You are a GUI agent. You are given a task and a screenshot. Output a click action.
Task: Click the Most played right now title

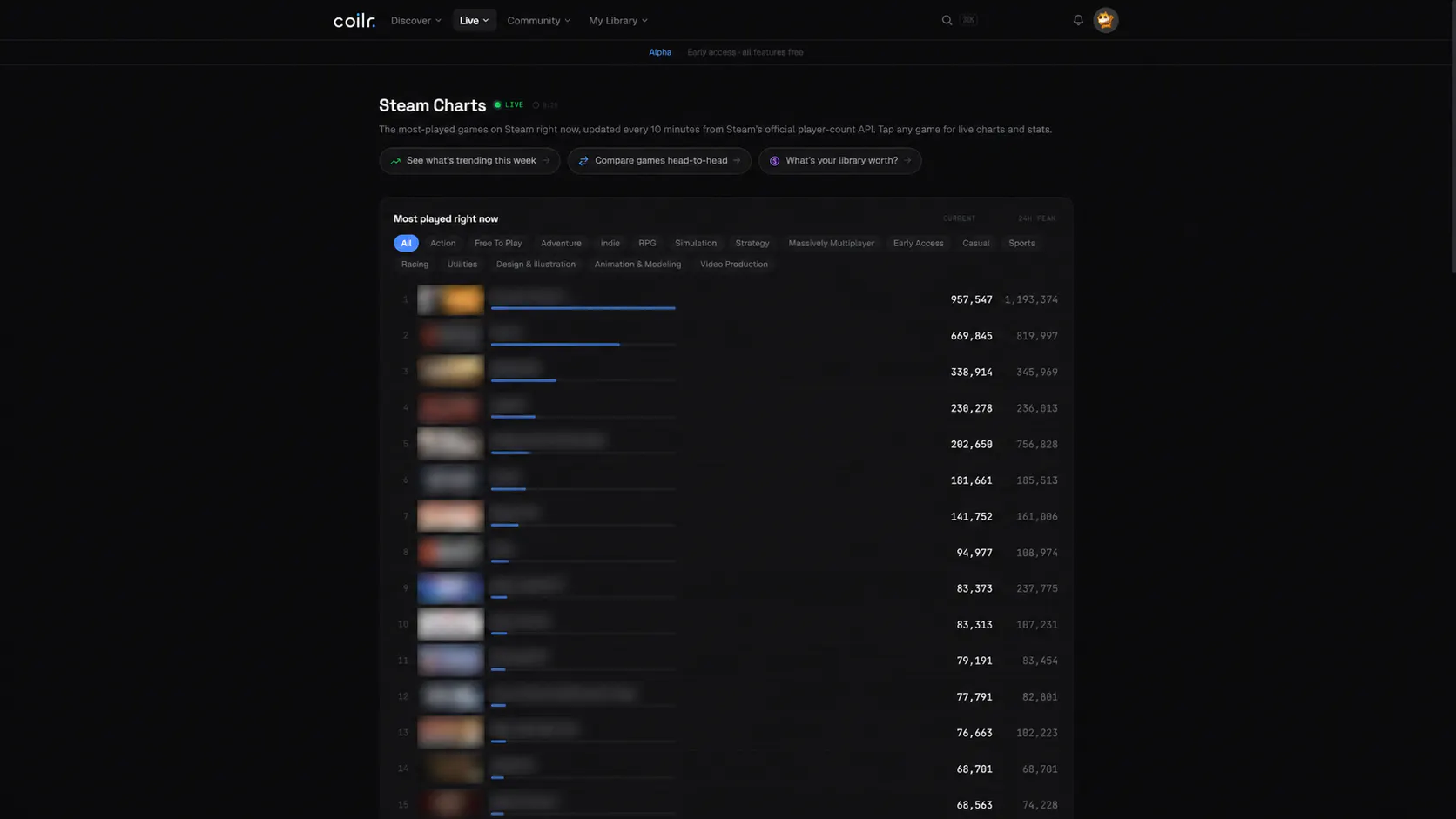[x=446, y=218]
